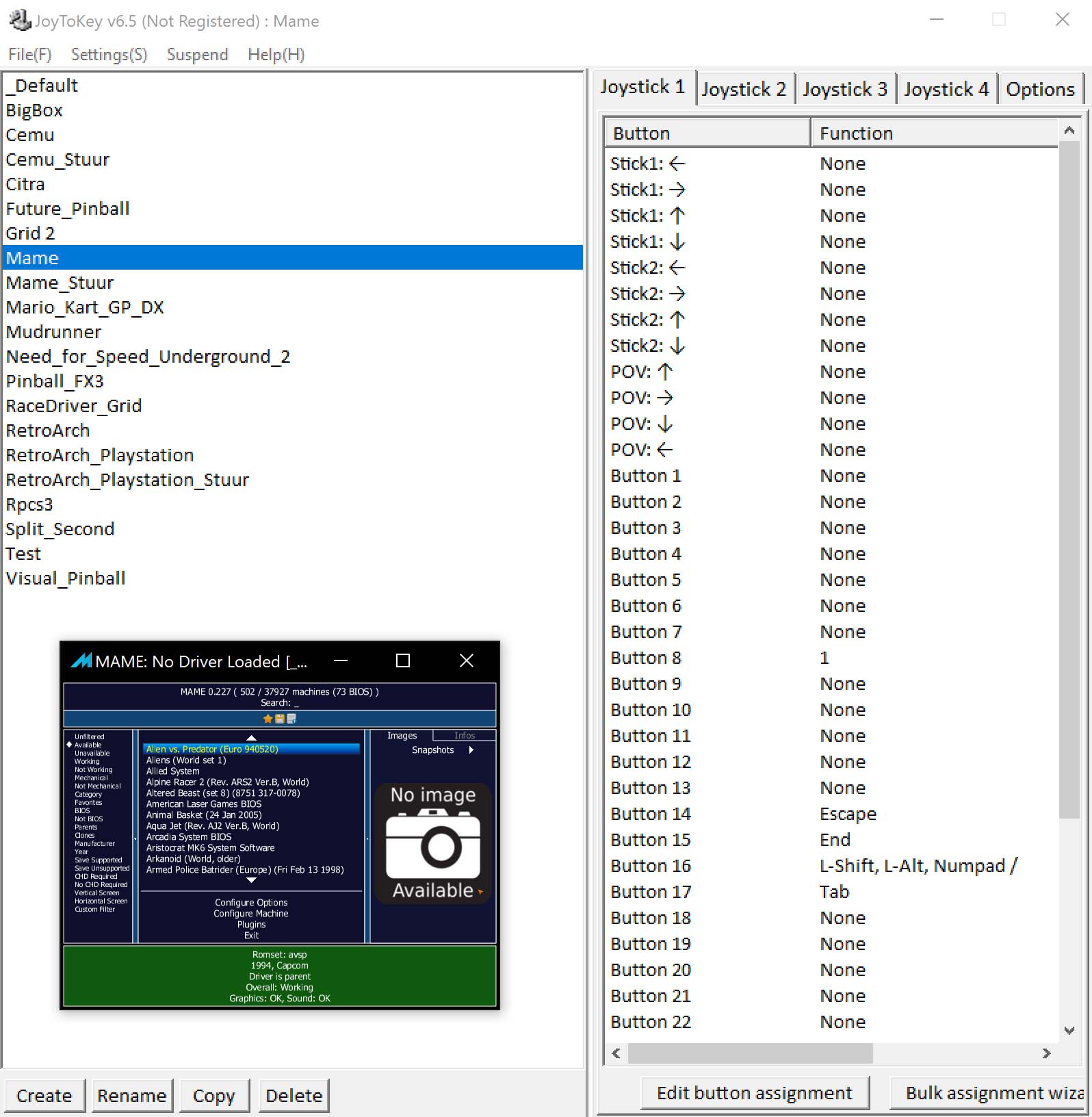Click the No image Available camera thumbnail
1092x1117 pixels.
pyautogui.click(x=432, y=843)
